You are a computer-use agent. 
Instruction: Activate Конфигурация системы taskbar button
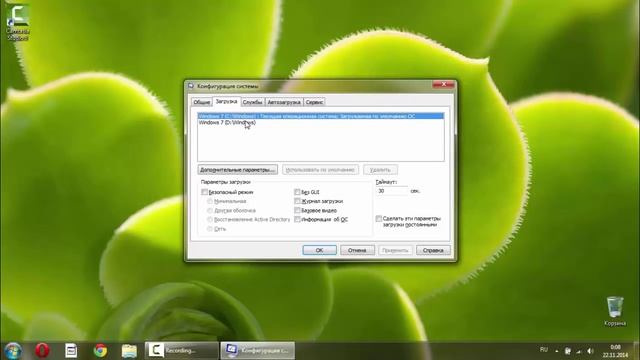(258, 351)
